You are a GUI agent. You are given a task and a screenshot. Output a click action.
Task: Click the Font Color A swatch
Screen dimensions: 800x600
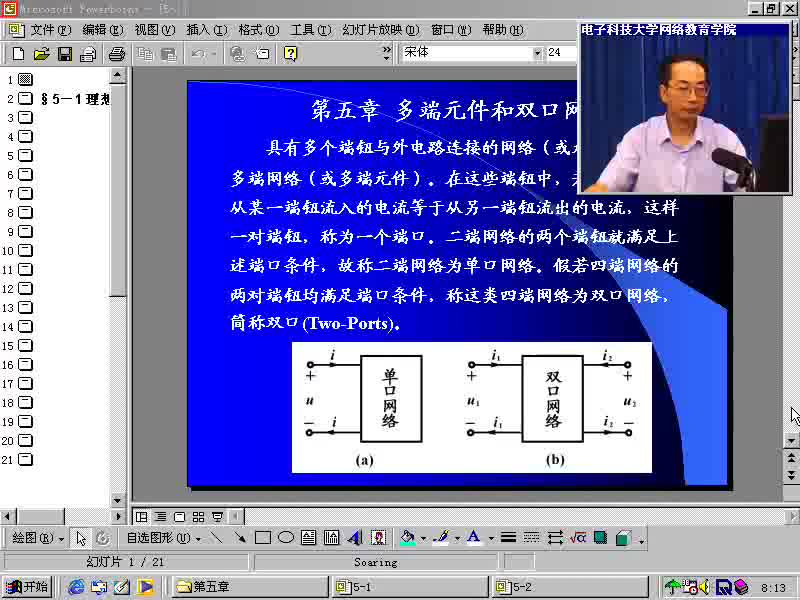(x=474, y=538)
